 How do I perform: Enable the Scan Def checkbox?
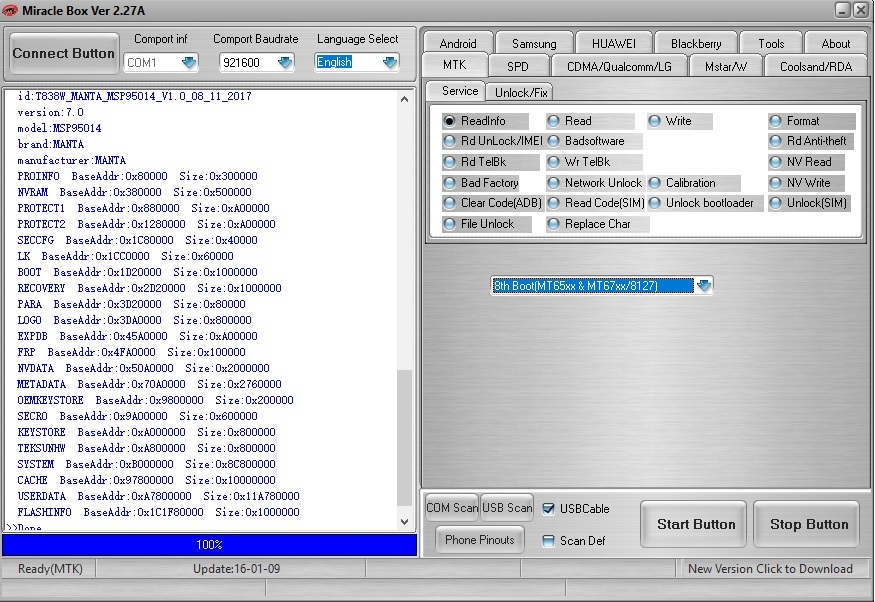(x=549, y=541)
